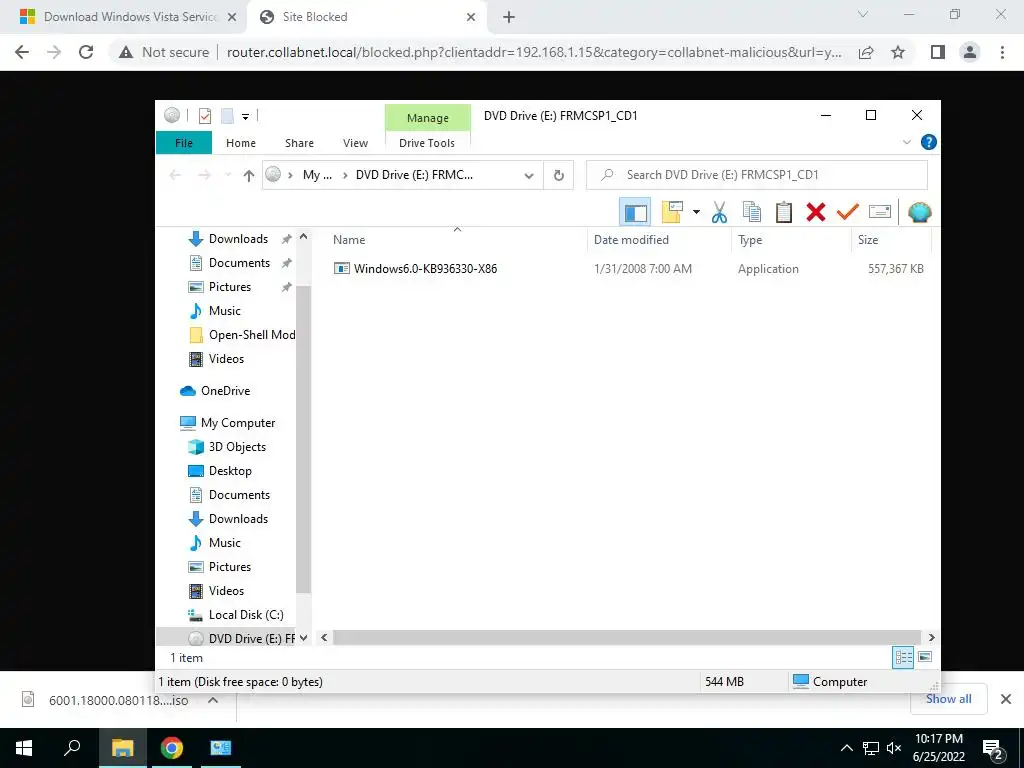Open Customize Quick Access Toolbar dropdown
Screen dimensions: 1024x768
pos(246,117)
